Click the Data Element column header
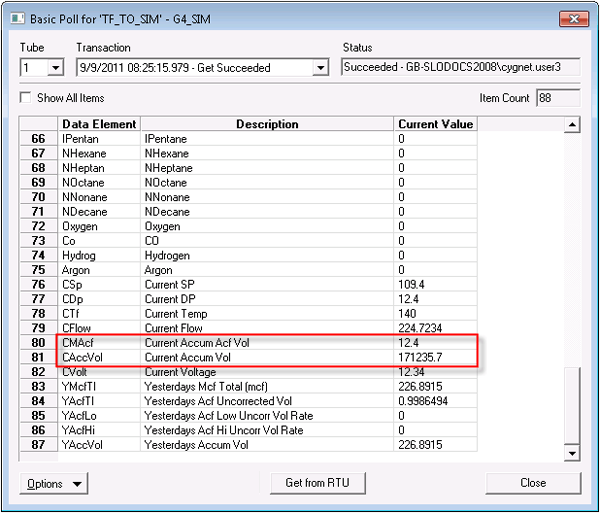Viewport: 600px width, 513px height. click(x=99, y=124)
